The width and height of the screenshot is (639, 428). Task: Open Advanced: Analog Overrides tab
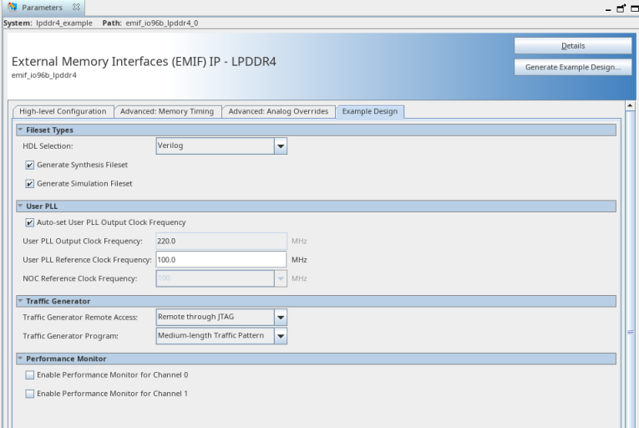pyautogui.click(x=278, y=111)
